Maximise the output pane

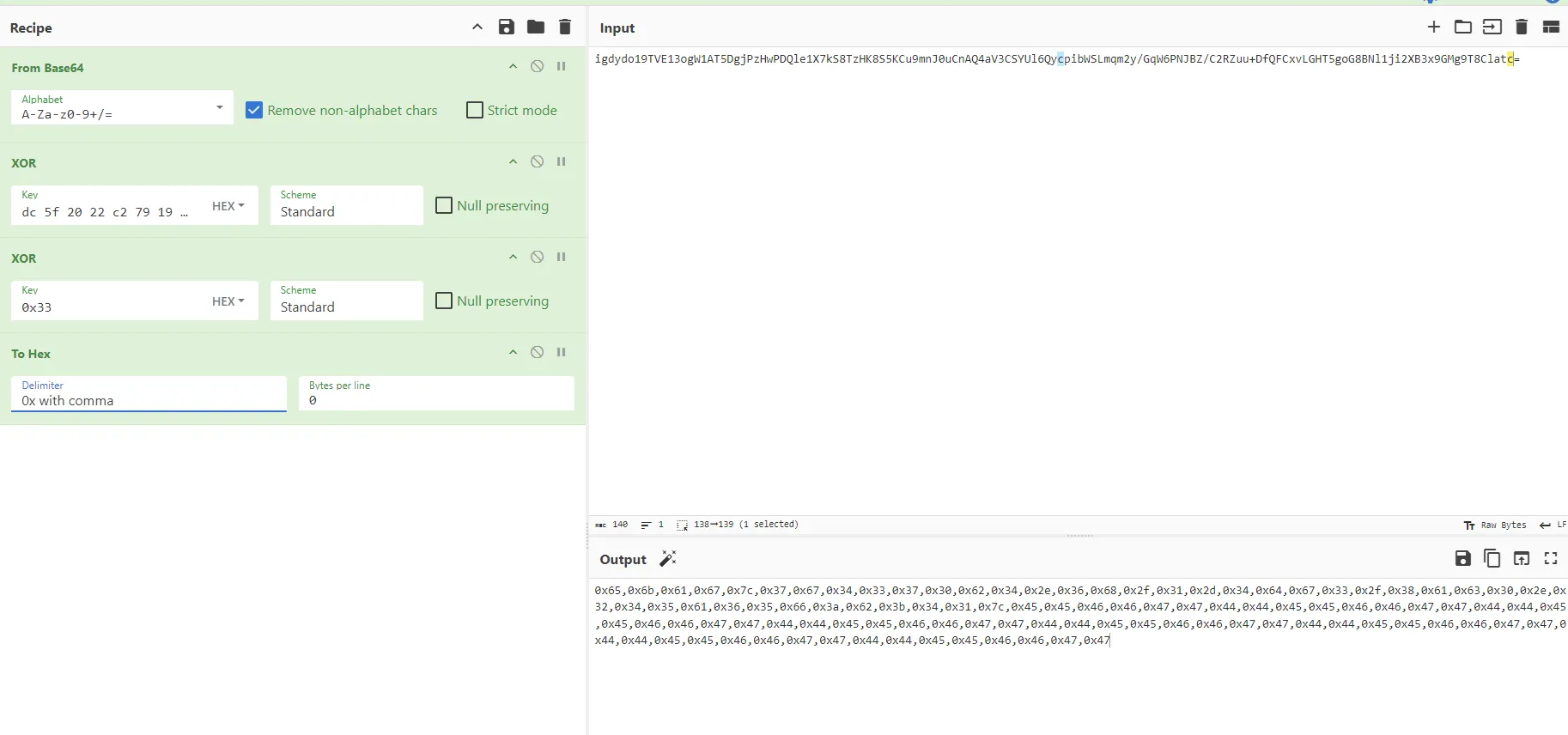[x=1551, y=559]
